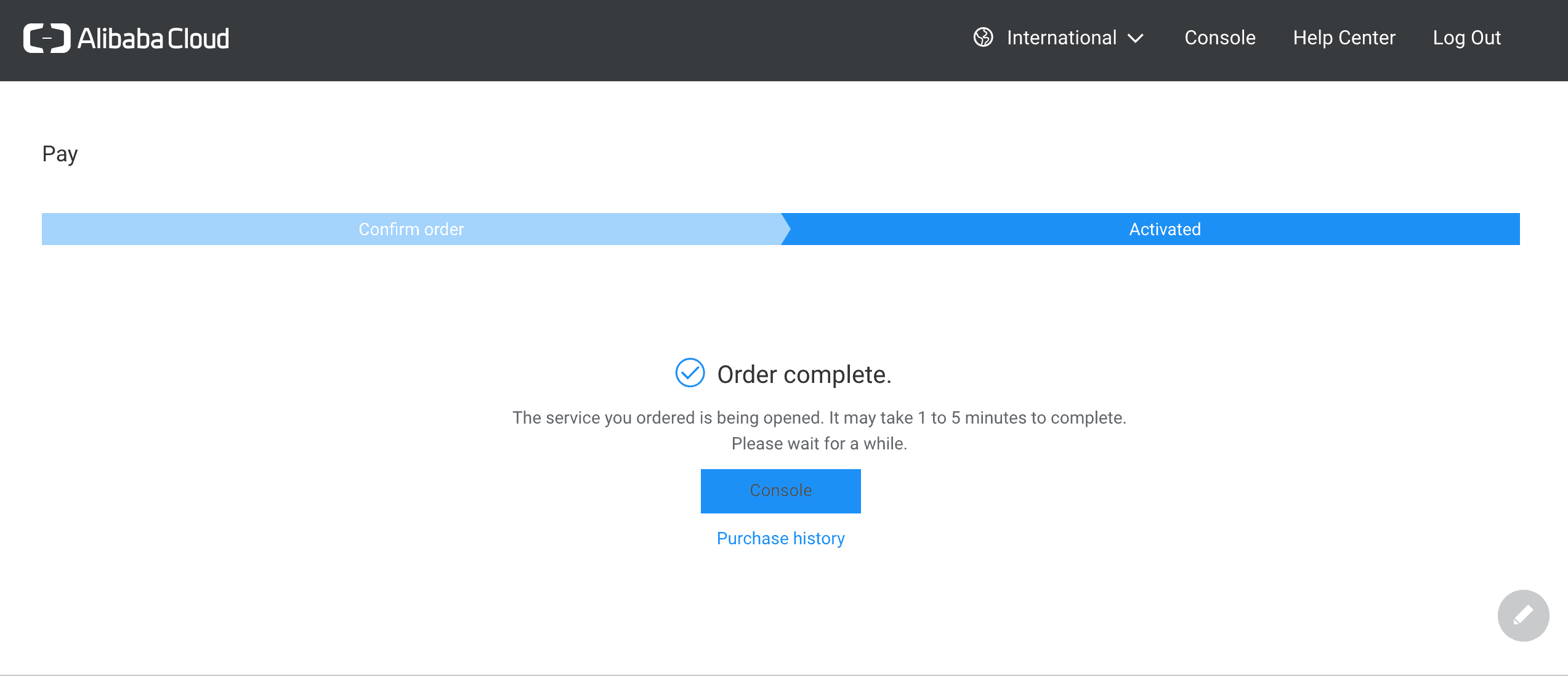Click the Alibaba Cloud bracket logo icon

pyautogui.click(x=47, y=38)
